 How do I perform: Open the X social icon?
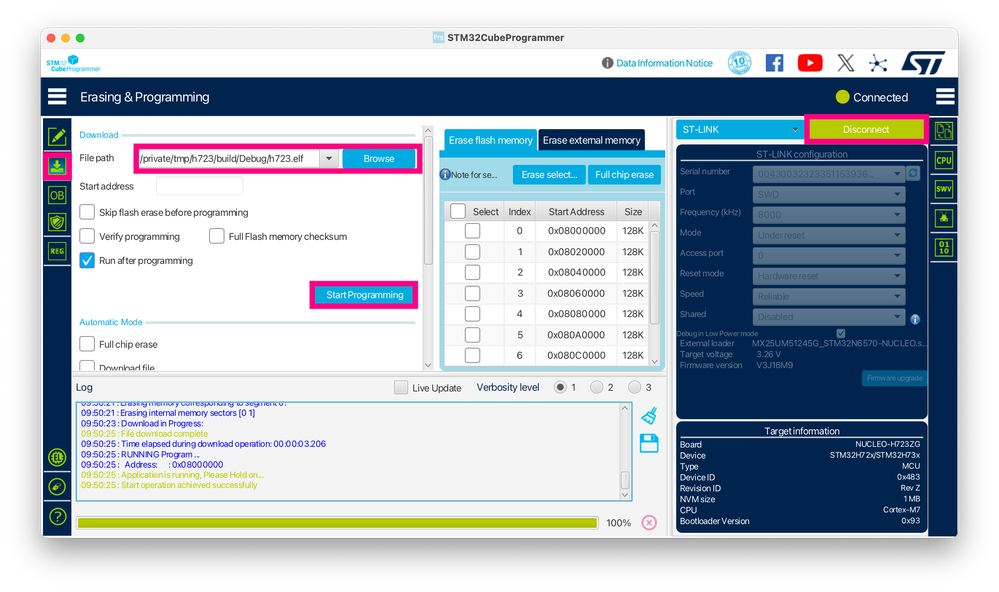point(845,63)
